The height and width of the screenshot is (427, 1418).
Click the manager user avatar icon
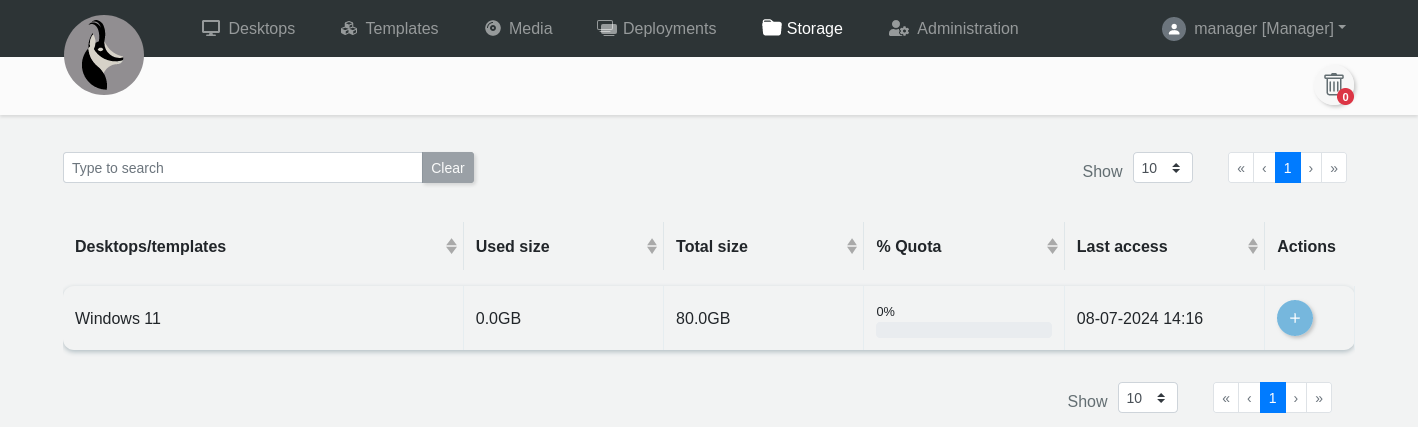pyautogui.click(x=1173, y=29)
